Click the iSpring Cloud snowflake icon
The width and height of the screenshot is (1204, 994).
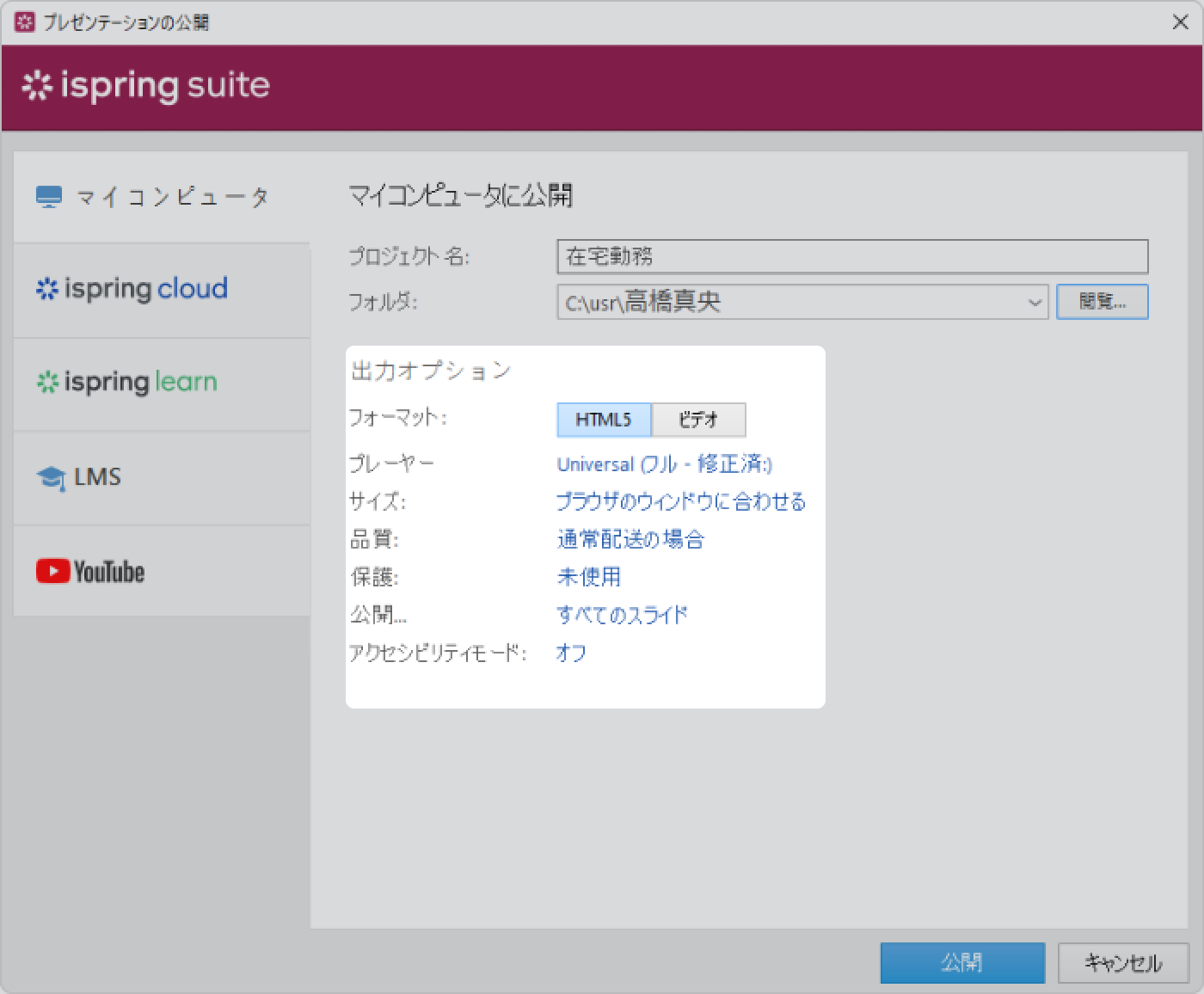pos(46,289)
